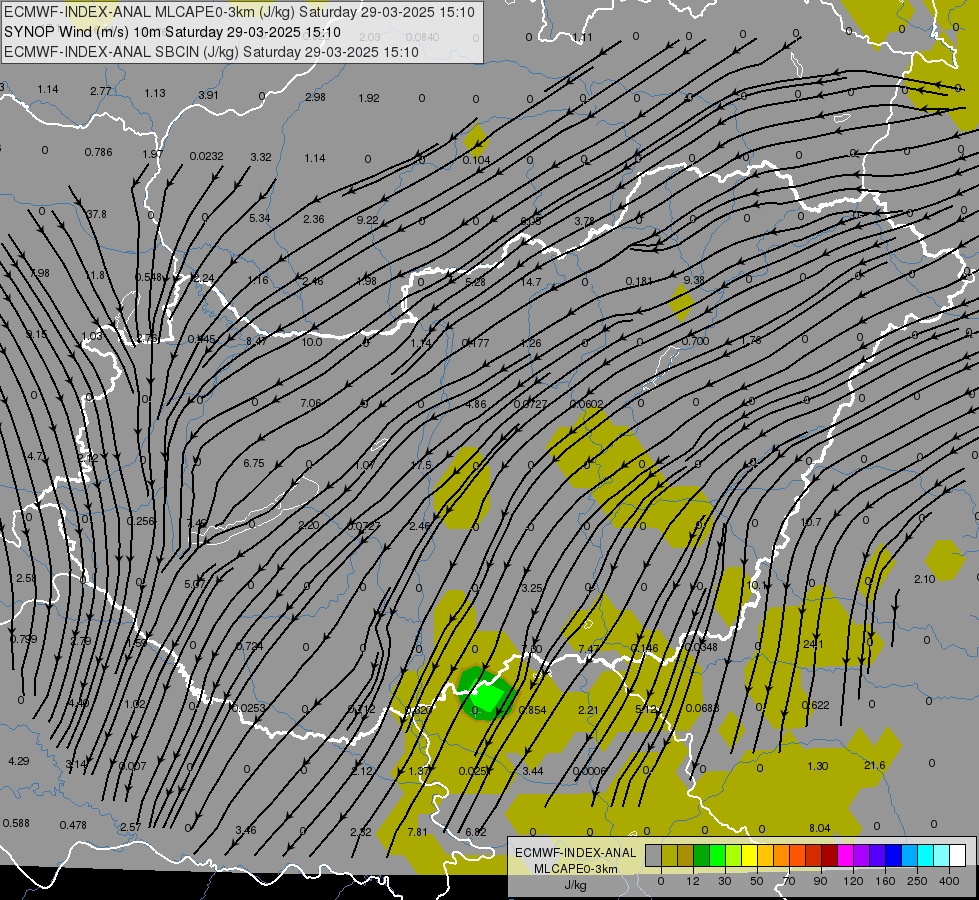
Task: Click the map value 4.86
Action: 476,404
